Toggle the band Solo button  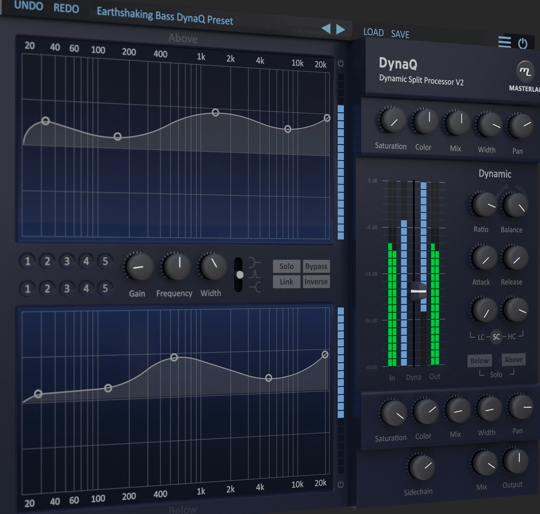pos(287,266)
